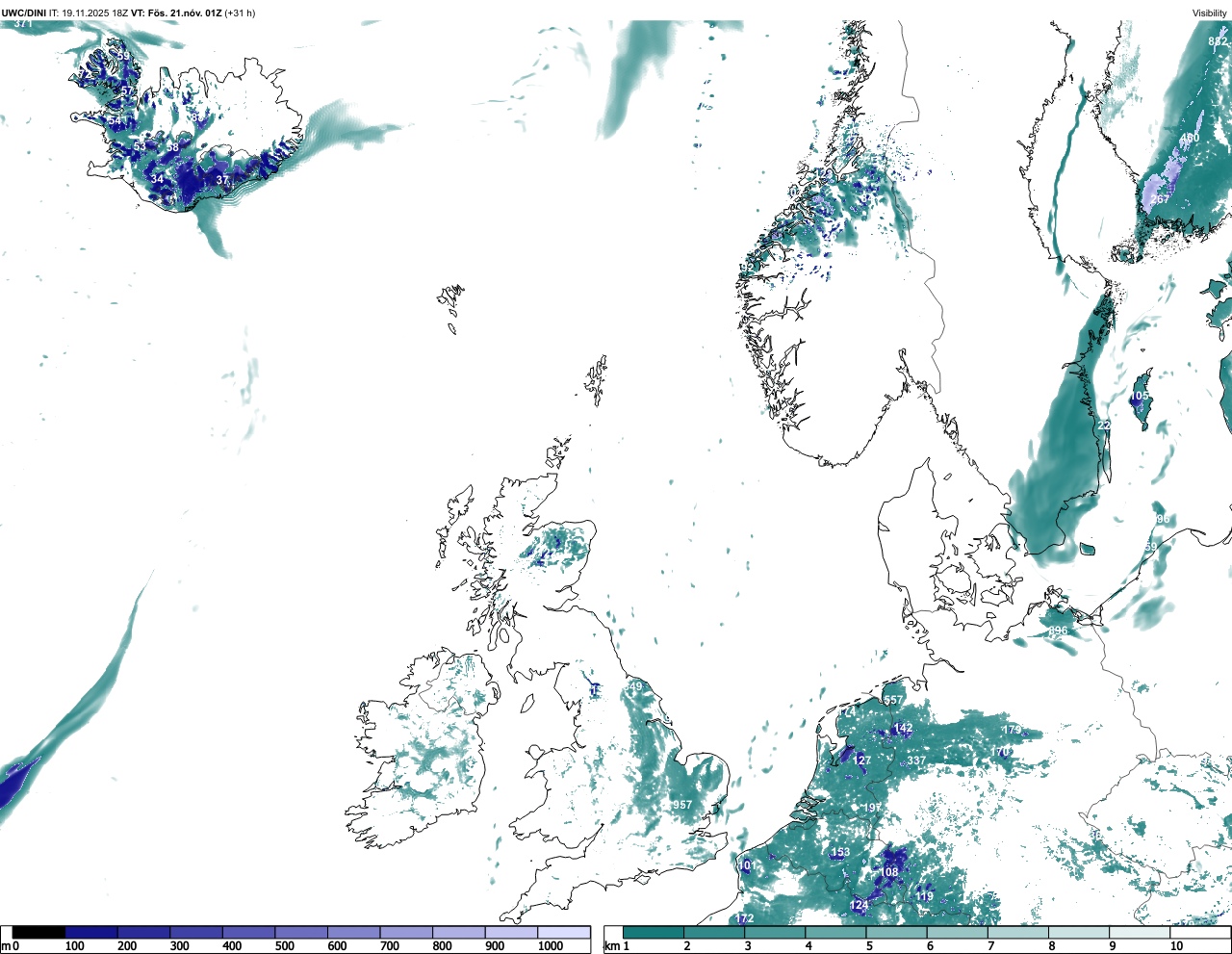Screen dimensions: 1232x954
Task: Click the '(+31 h)' forecast offset text
Action: click(240, 13)
